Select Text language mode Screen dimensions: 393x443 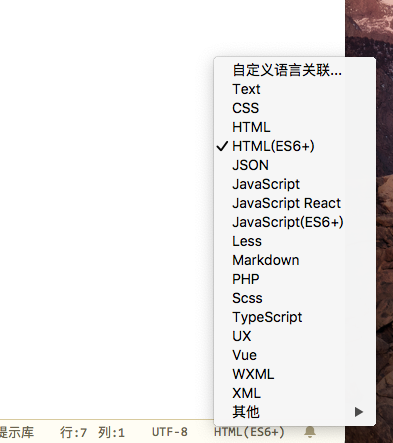click(295, 89)
